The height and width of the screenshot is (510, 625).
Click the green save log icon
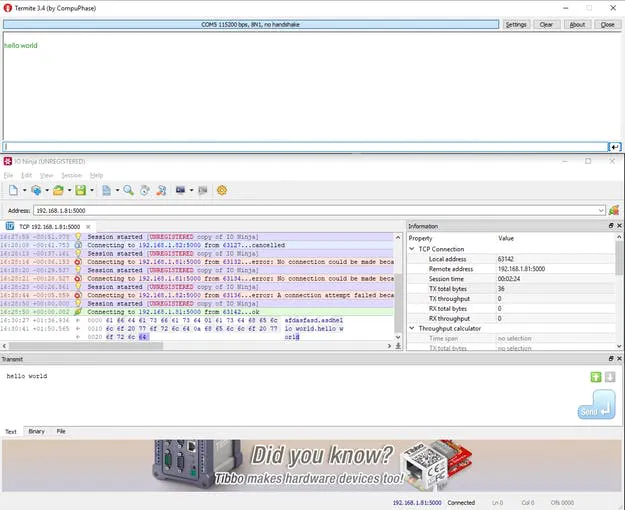pyautogui.click(x=81, y=190)
